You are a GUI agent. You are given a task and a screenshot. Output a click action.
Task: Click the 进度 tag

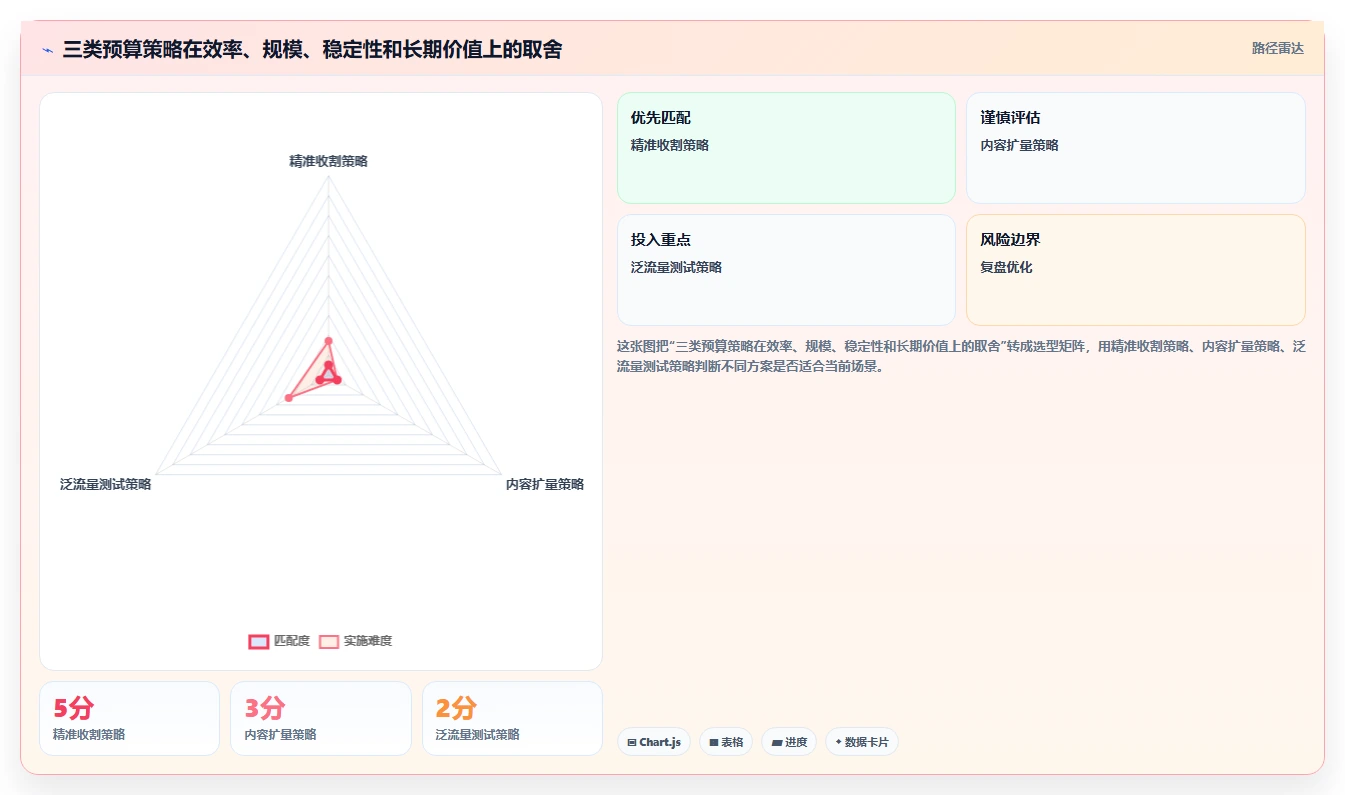(789, 742)
